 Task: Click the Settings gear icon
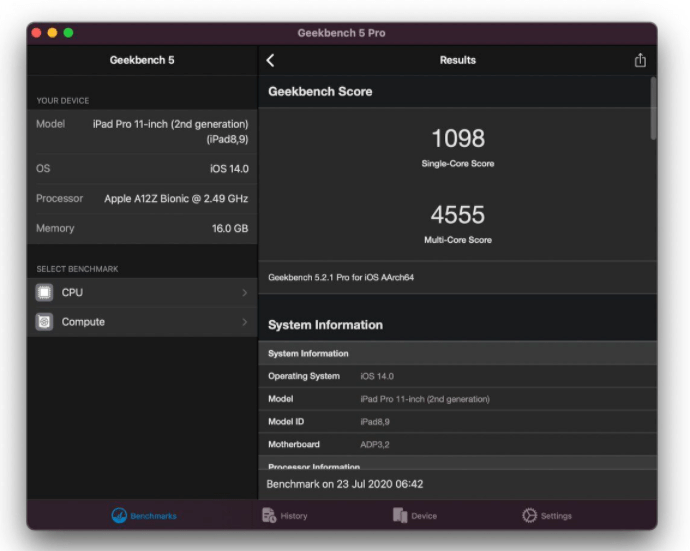point(529,515)
